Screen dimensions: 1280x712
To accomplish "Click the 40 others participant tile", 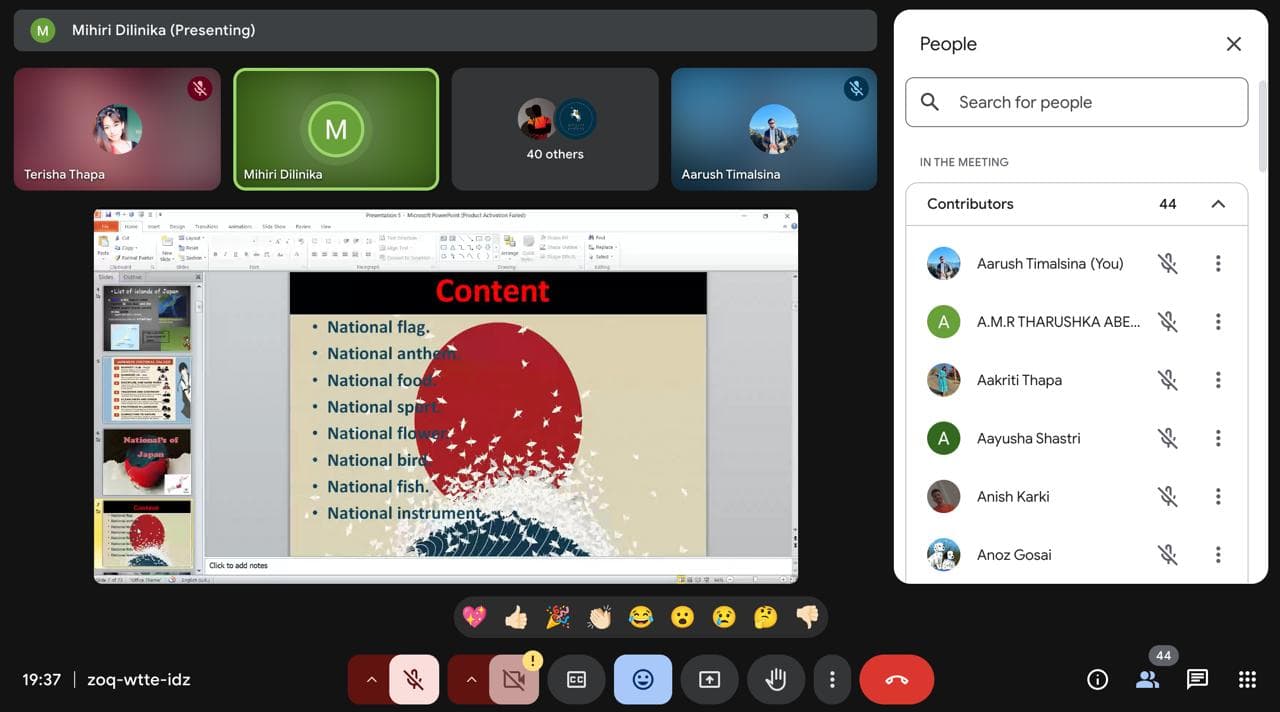I will click(x=555, y=129).
